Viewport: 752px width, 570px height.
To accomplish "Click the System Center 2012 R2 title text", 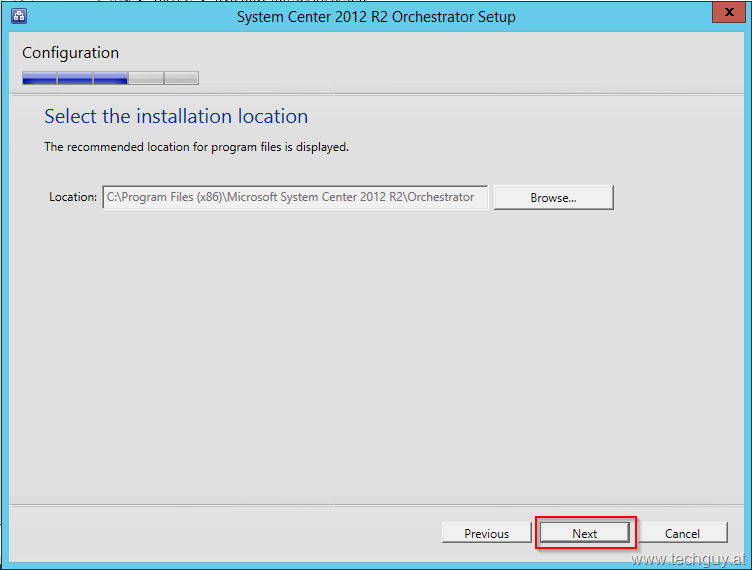I will tap(376, 17).
